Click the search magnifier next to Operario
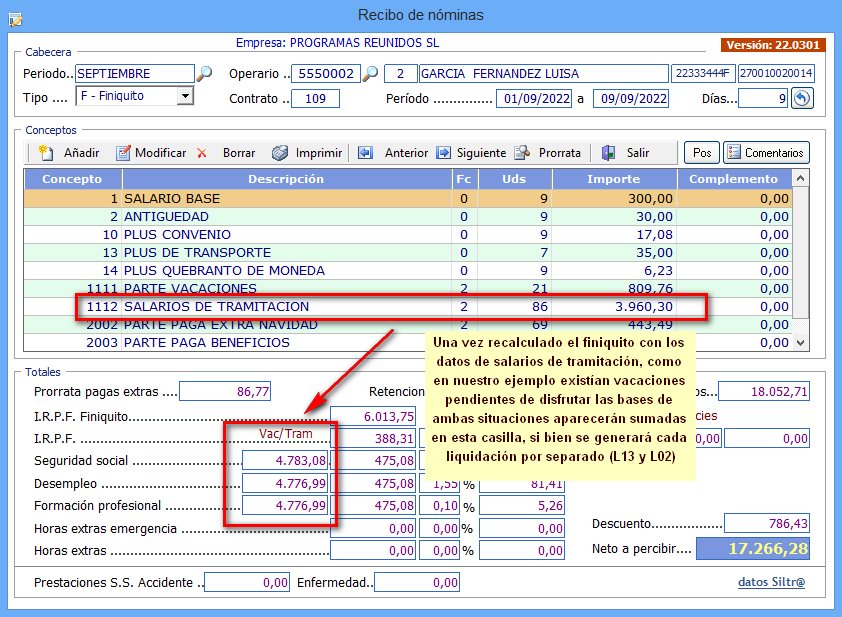This screenshot has height=617, width=842. coord(369,74)
